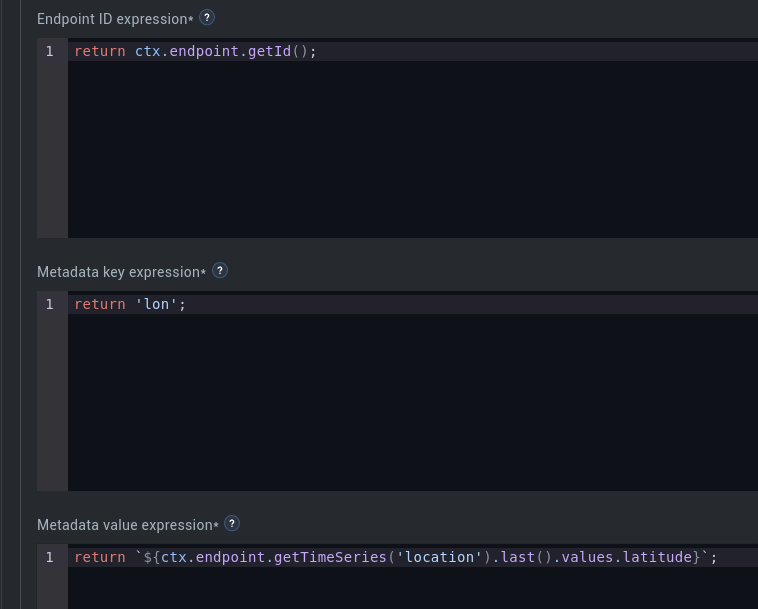The width and height of the screenshot is (758, 609).
Task: Click the getTimeSeries method in value expression
Action: (x=330, y=557)
